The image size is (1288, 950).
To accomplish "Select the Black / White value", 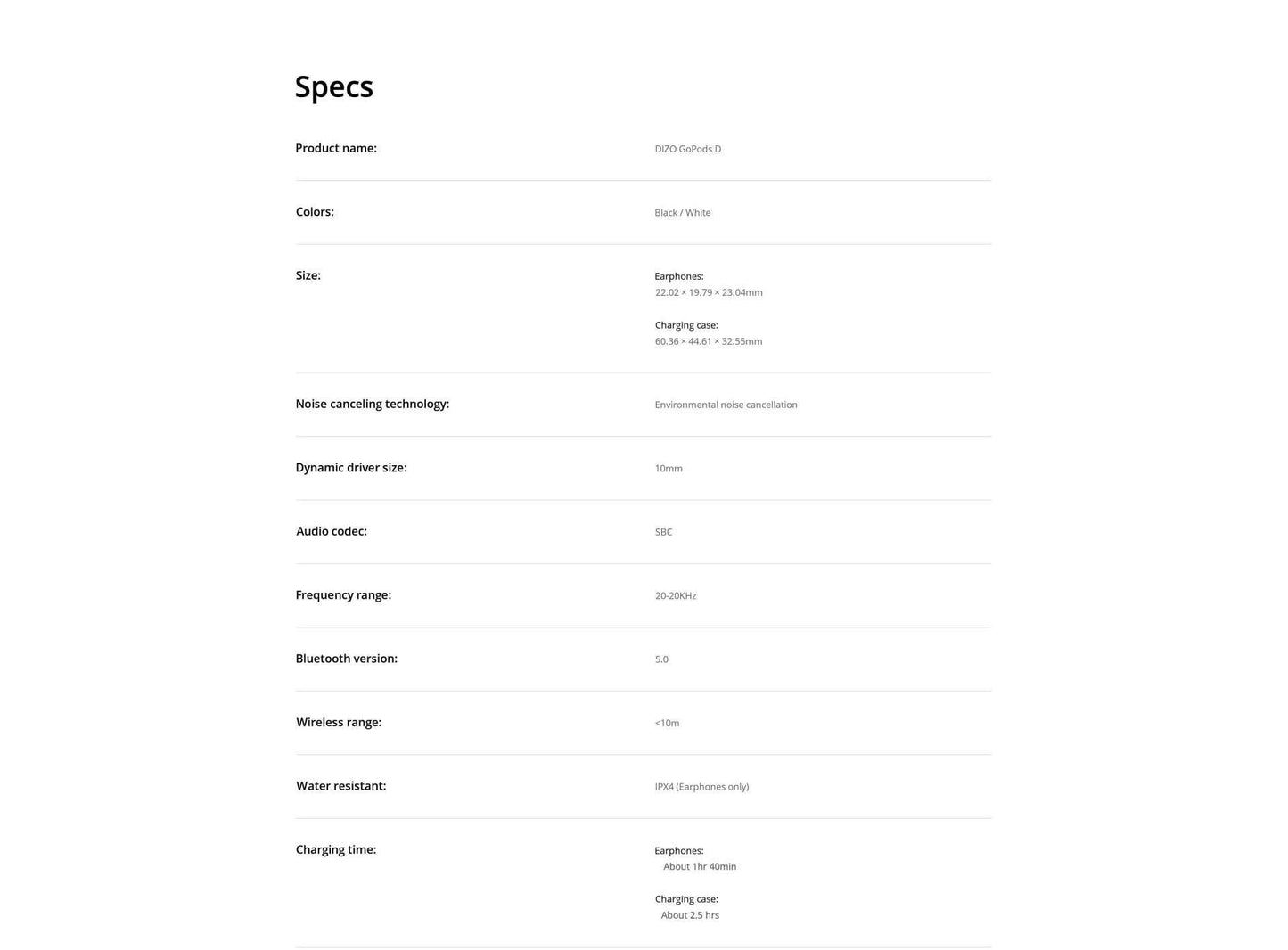I will [682, 213].
